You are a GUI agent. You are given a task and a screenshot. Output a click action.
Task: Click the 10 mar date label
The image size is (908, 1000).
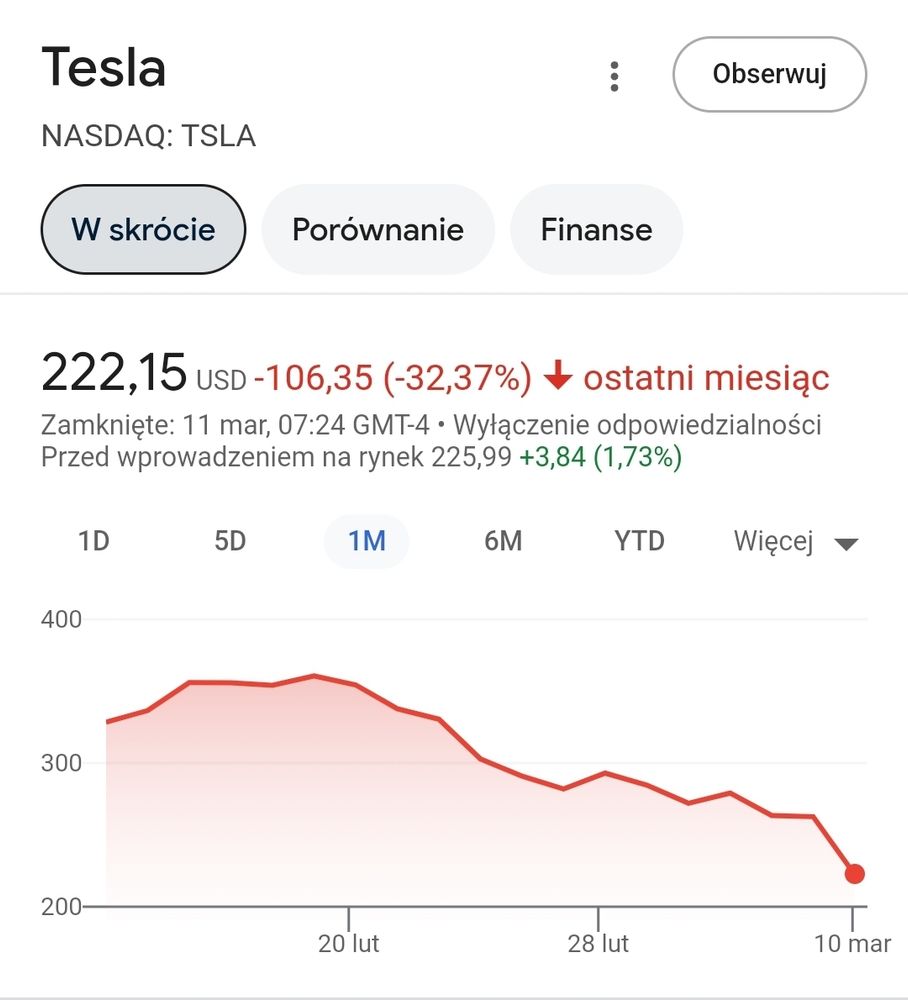tap(853, 943)
